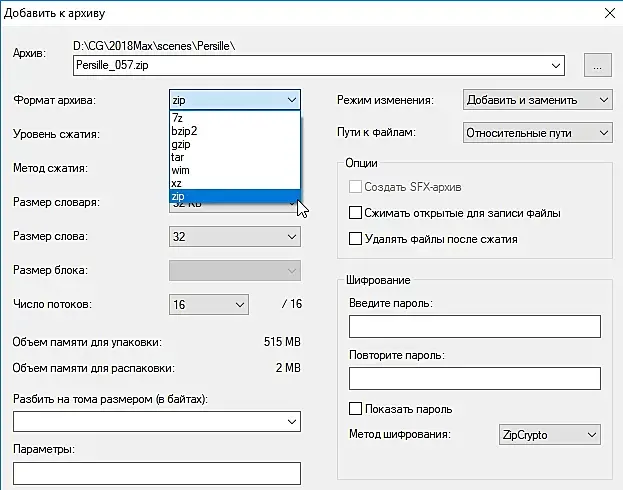Open the ZipCrypto encryption method dropdown
The height and width of the screenshot is (490, 623).
point(548,435)
